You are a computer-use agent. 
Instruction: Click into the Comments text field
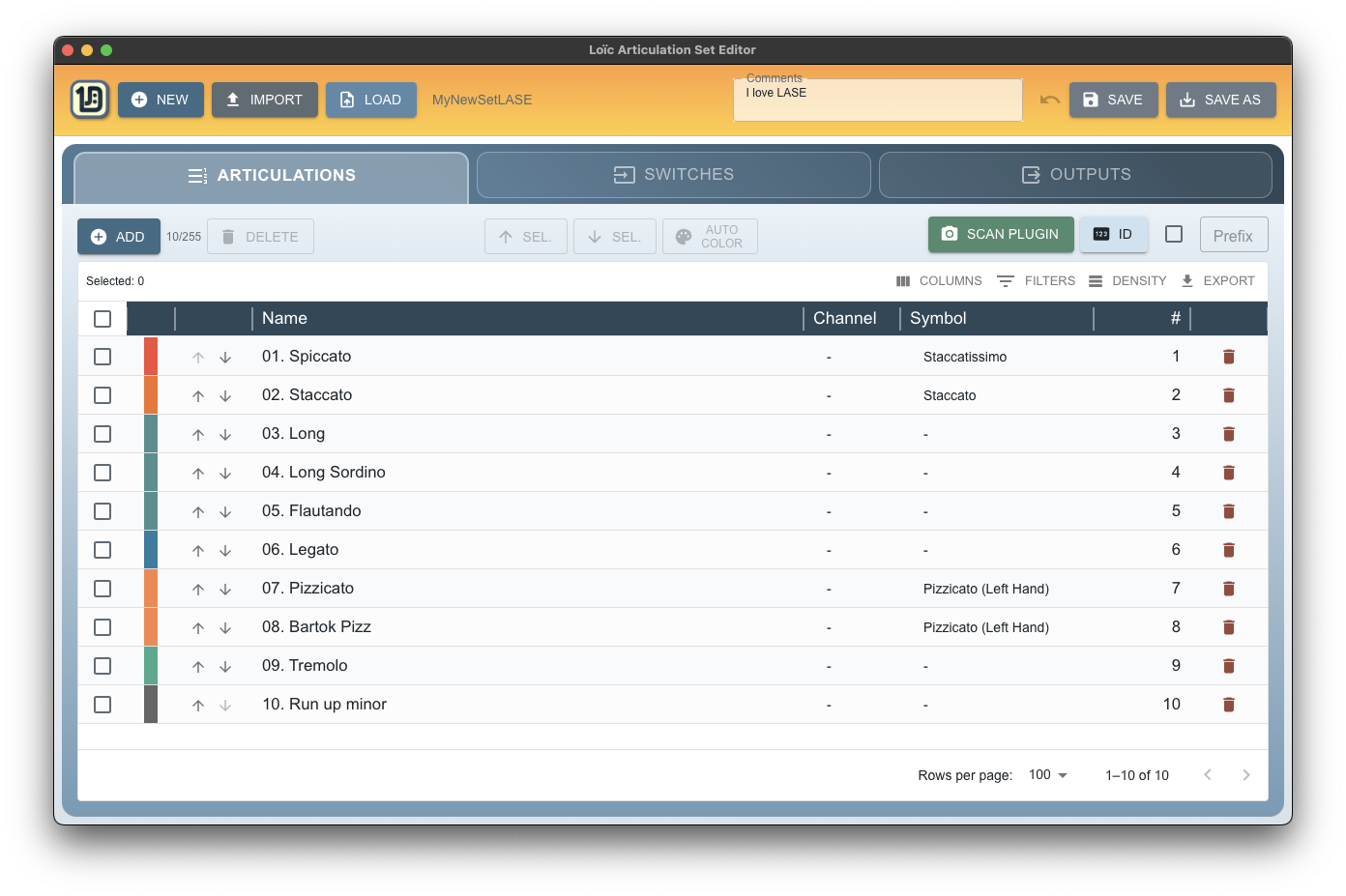(x=877, y=101)
